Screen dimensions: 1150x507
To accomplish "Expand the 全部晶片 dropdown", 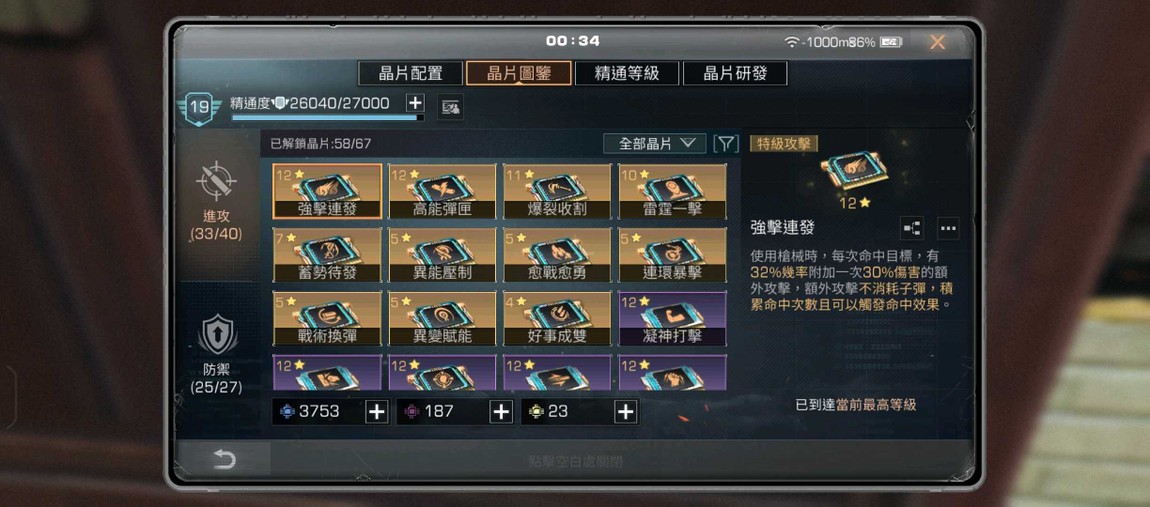I will 654,143.
